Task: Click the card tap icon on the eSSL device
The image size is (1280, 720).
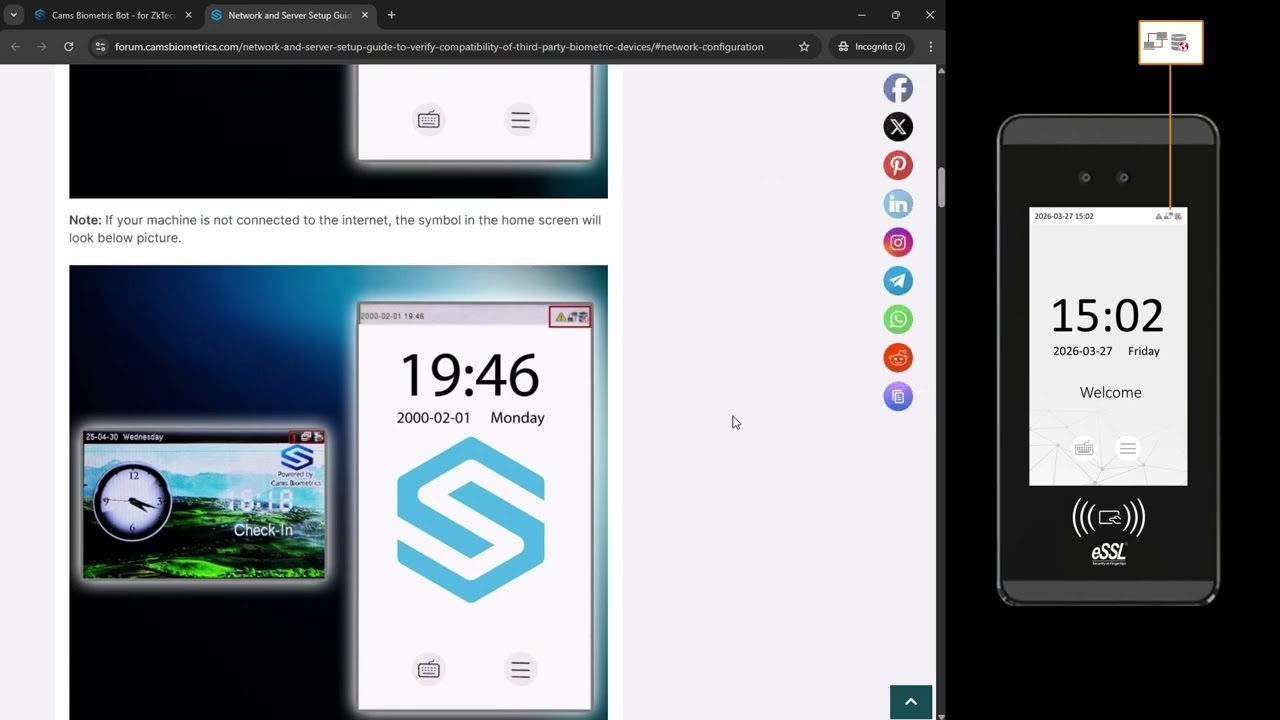Action: pos(1109,518)
